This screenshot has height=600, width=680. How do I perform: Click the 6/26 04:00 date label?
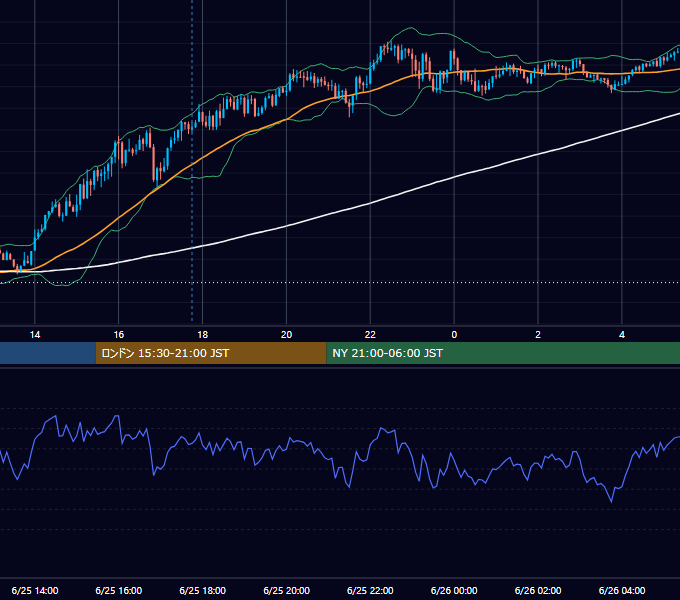[x=622, y=590]
